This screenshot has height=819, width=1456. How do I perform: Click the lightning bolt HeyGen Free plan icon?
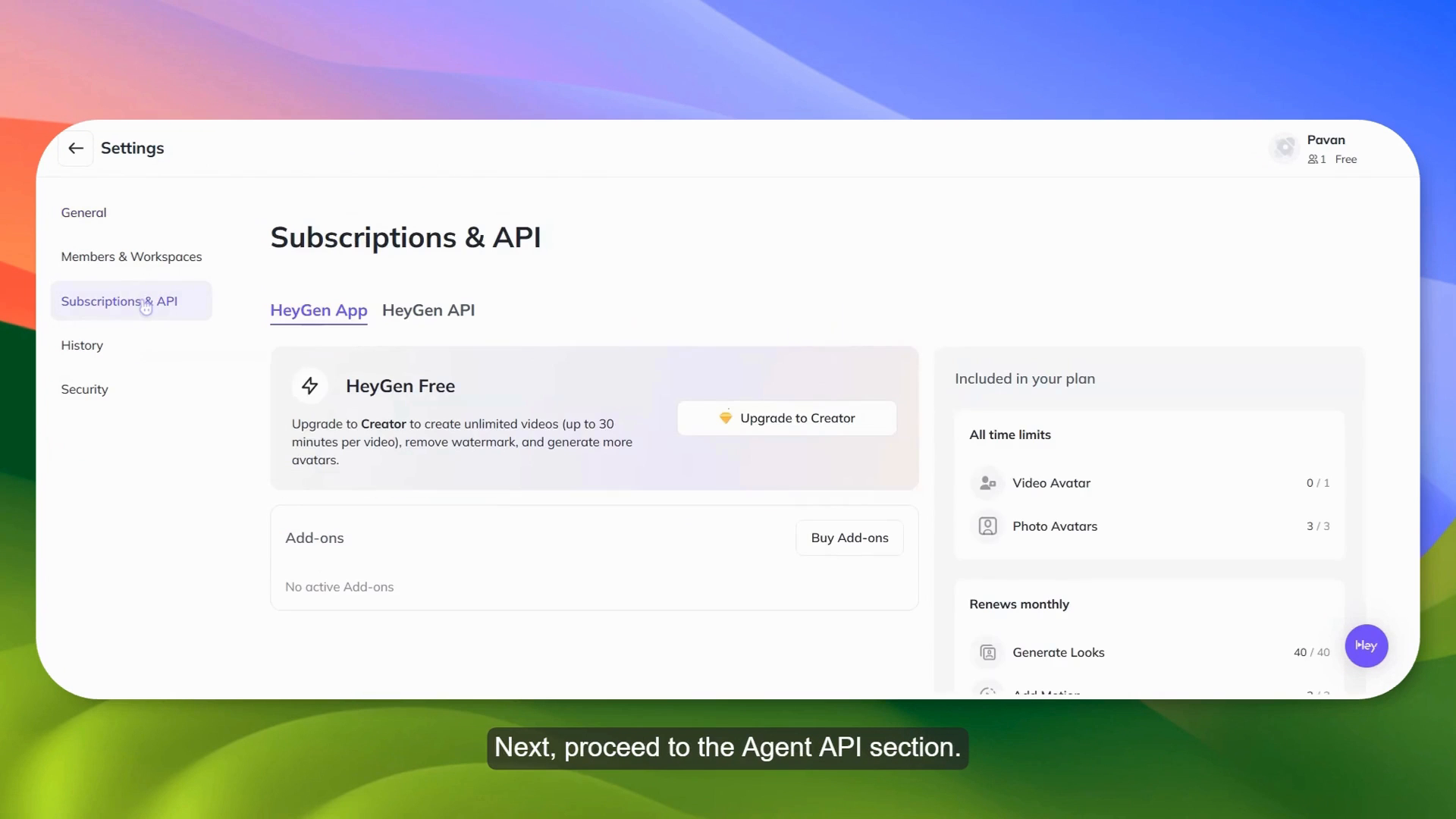pyautogui.click(x=309, y=385)
